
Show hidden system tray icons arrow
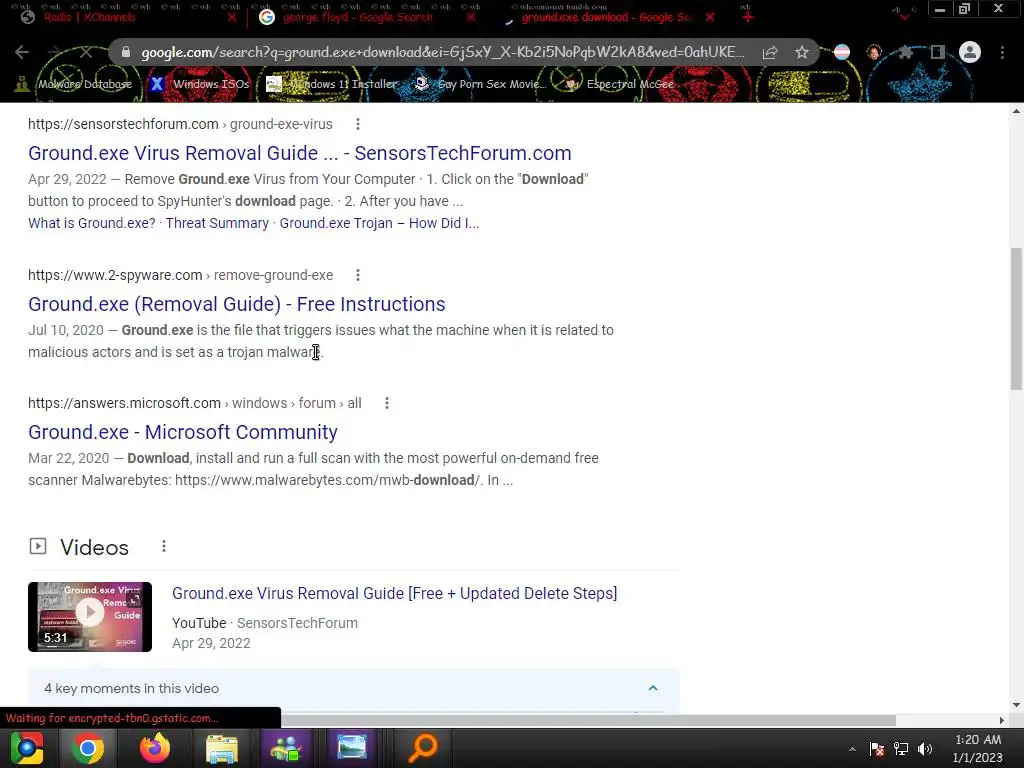click(x=852, y=749)
